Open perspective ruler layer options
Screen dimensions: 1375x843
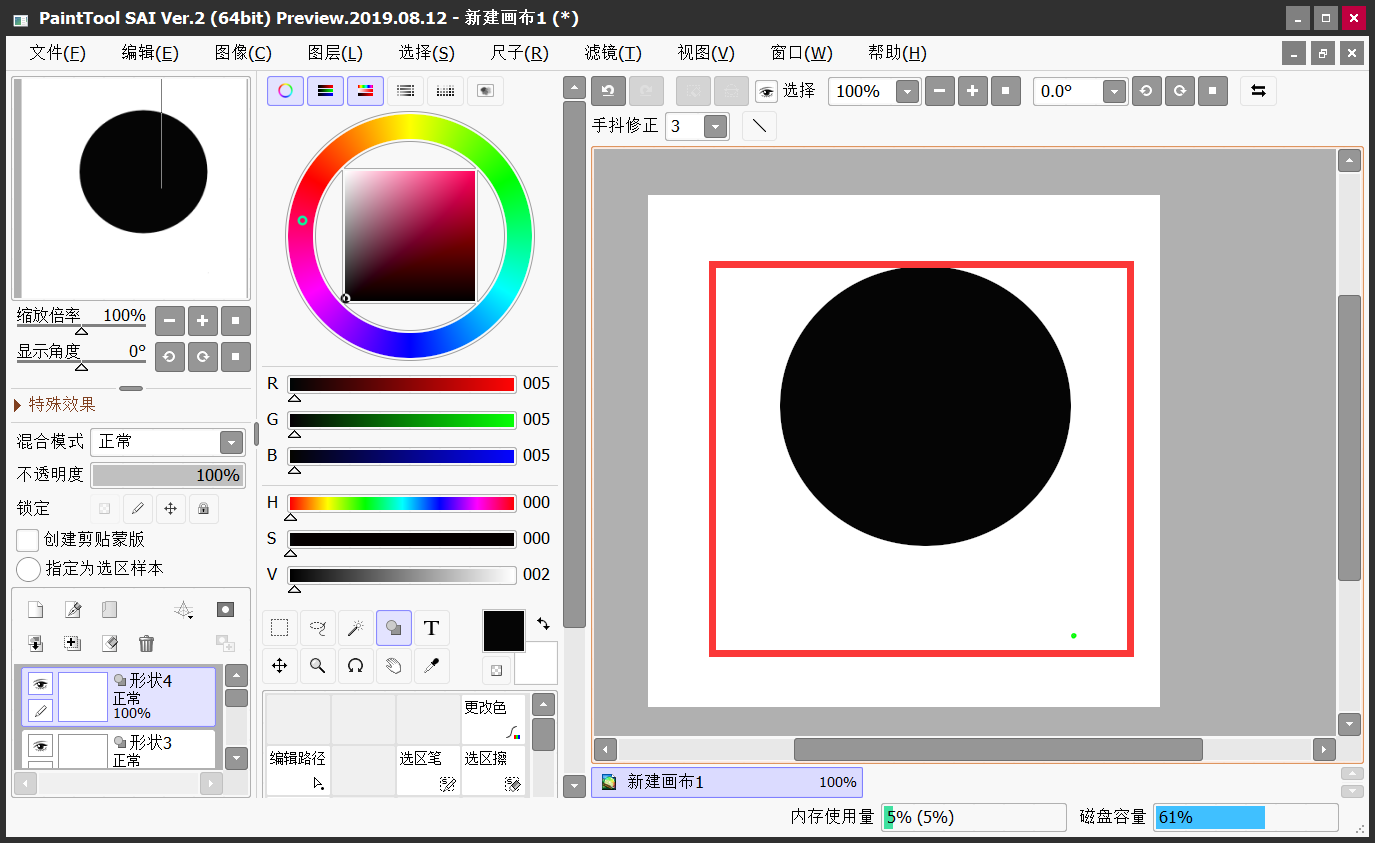[184, 610]
